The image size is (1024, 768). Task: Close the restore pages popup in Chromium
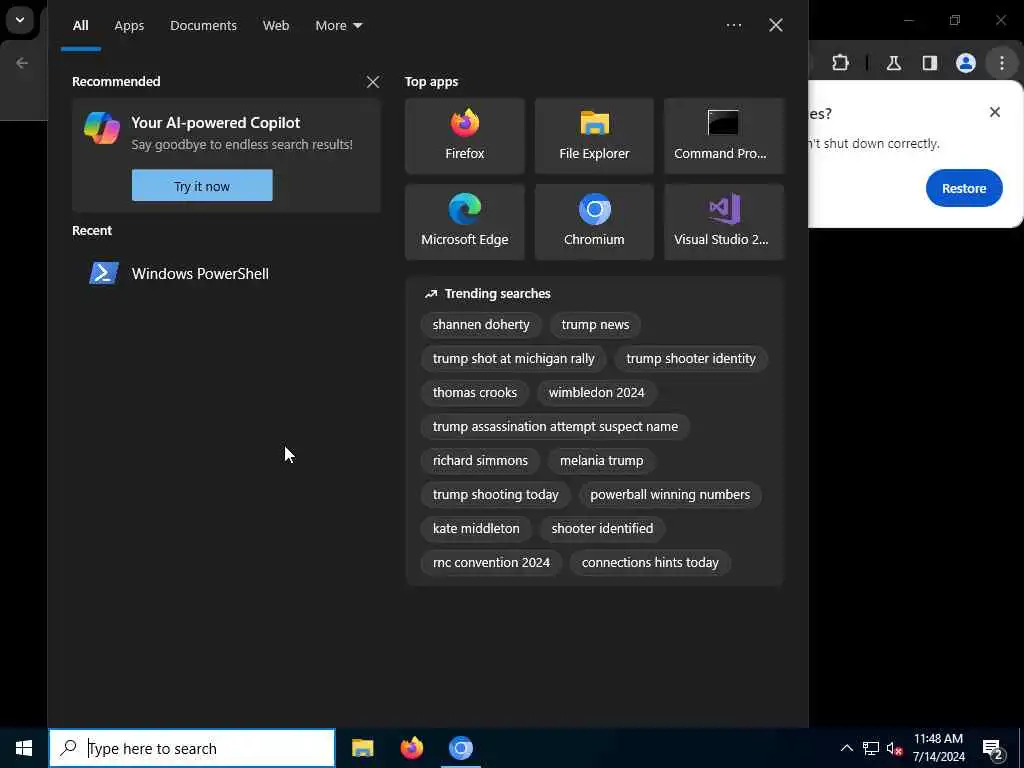tap(995, 112)
